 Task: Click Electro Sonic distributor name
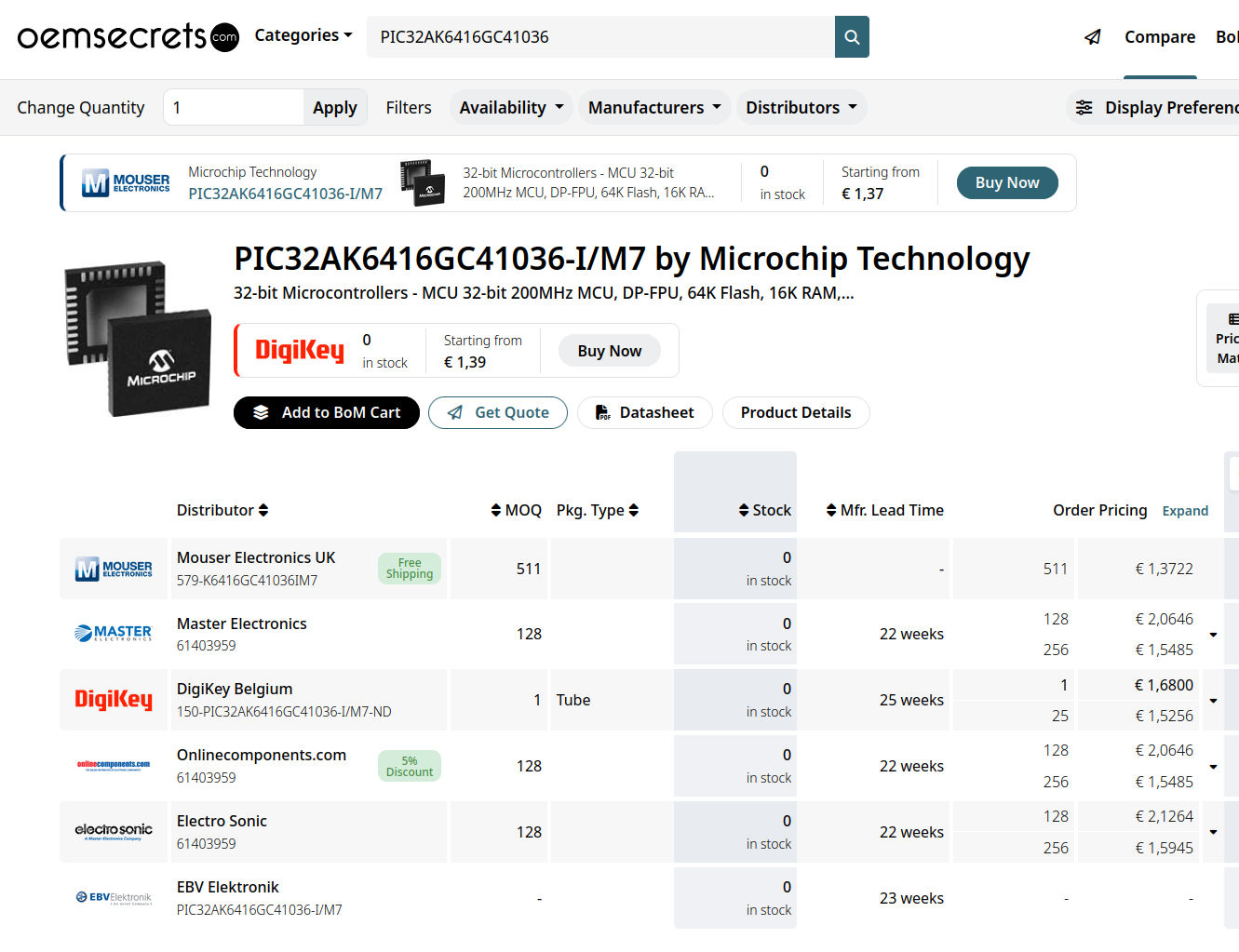[222, 821]
